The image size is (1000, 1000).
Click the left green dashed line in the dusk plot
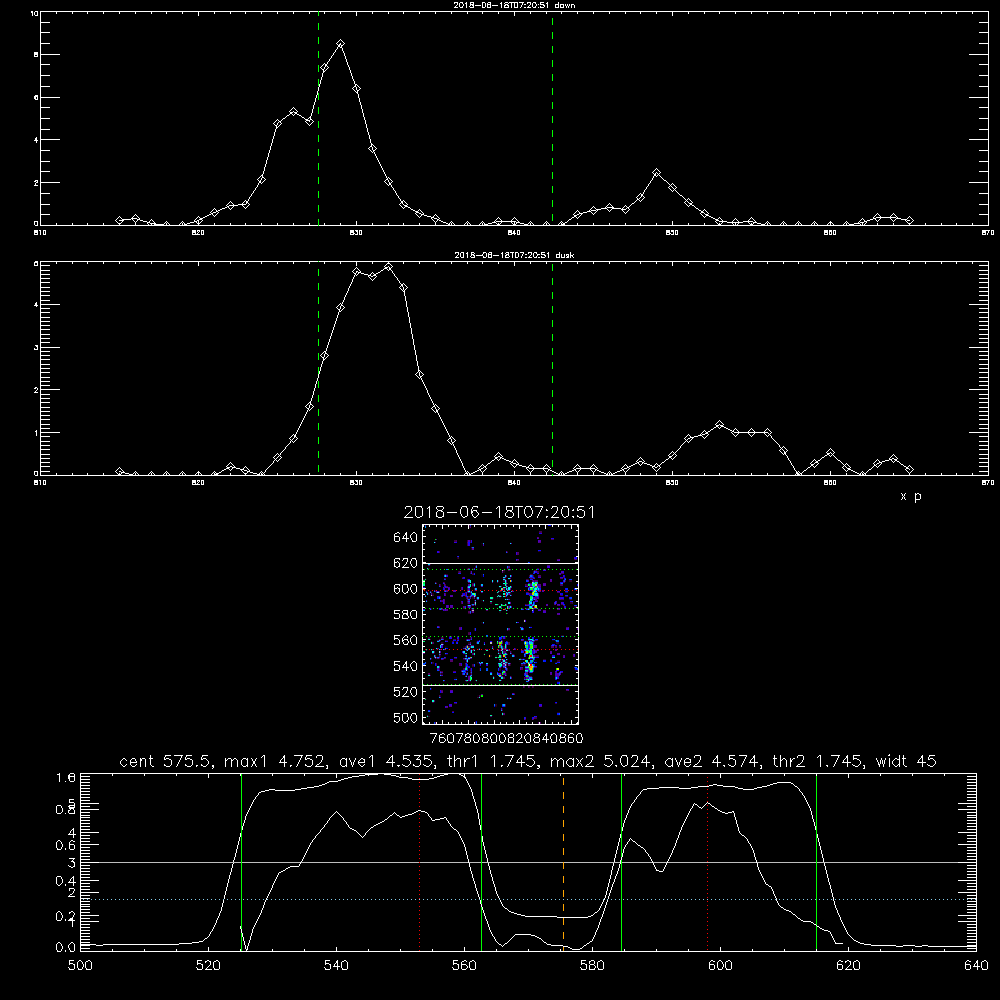318,369
